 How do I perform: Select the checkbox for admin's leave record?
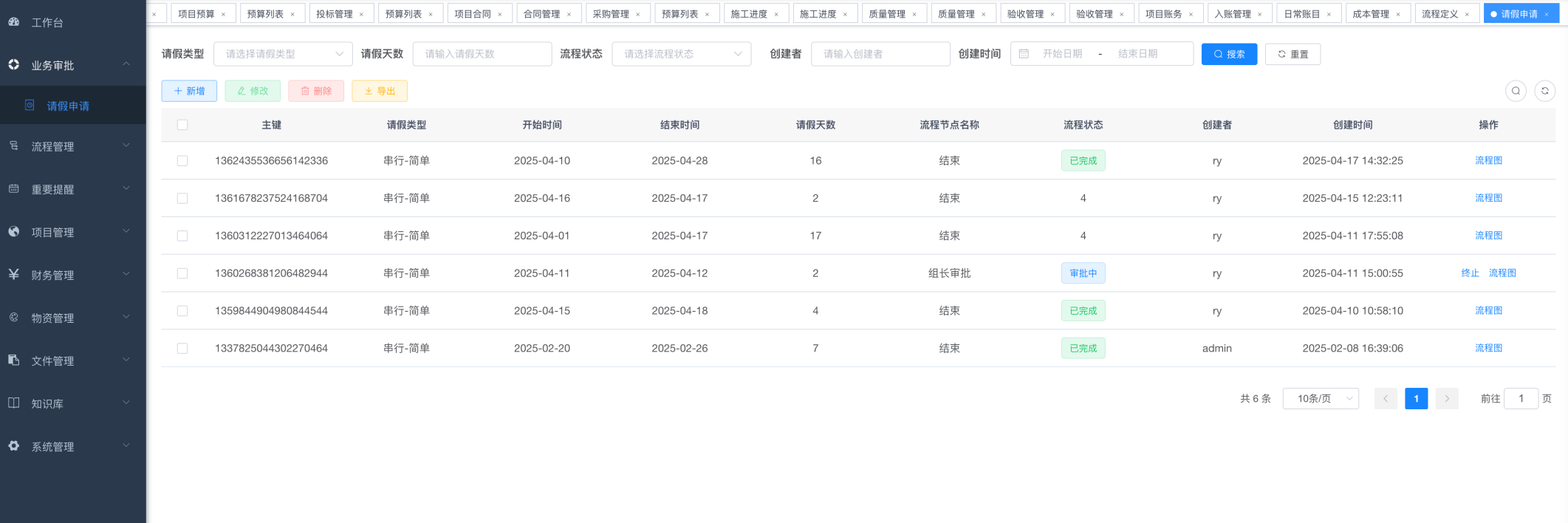pyautogui.click(x=182, y=349)
